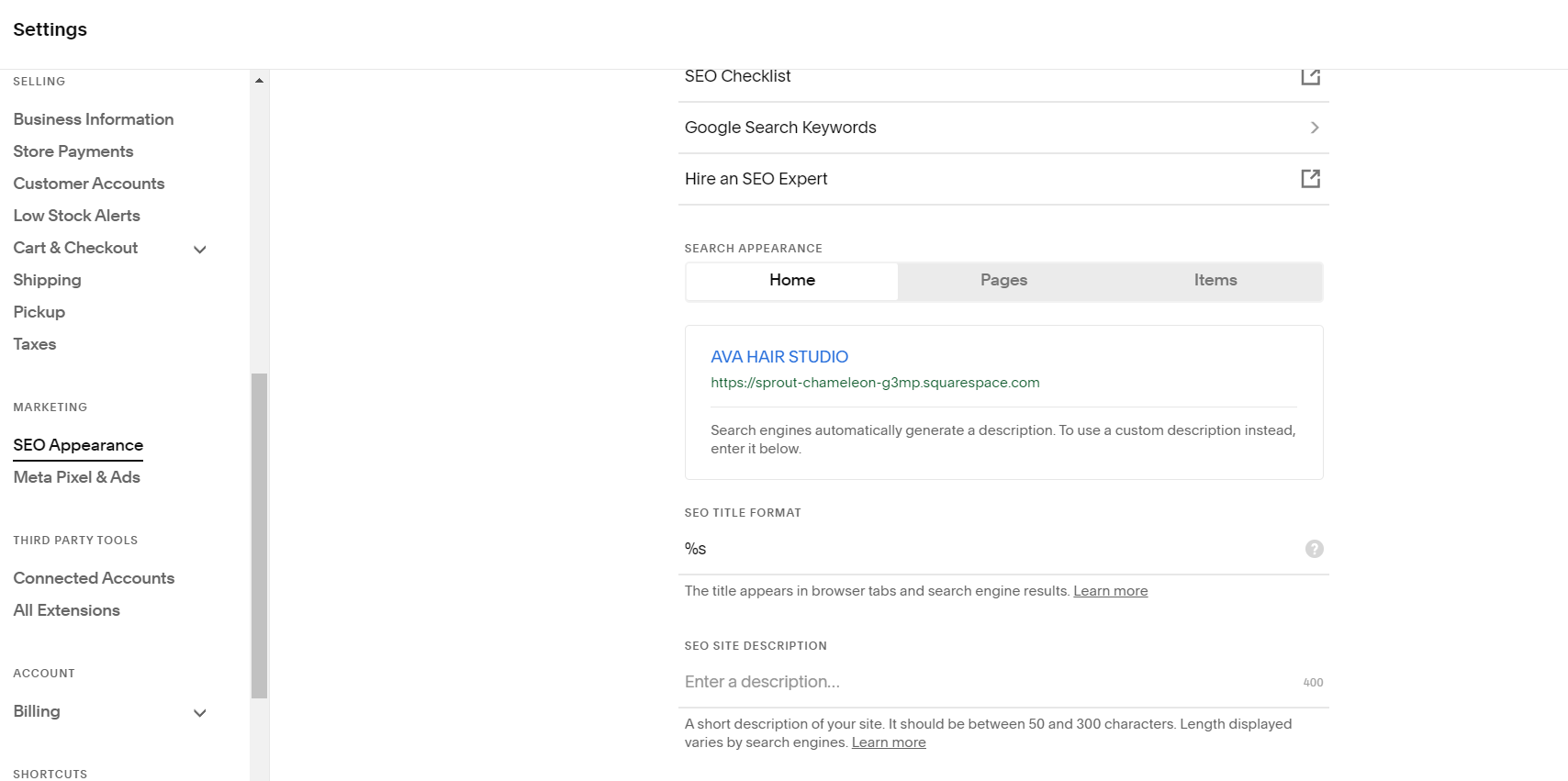Viewport: 1568px width, 781px height.
Task: Click Hire an SEO Expert external icon
Action: point(1310,179)
